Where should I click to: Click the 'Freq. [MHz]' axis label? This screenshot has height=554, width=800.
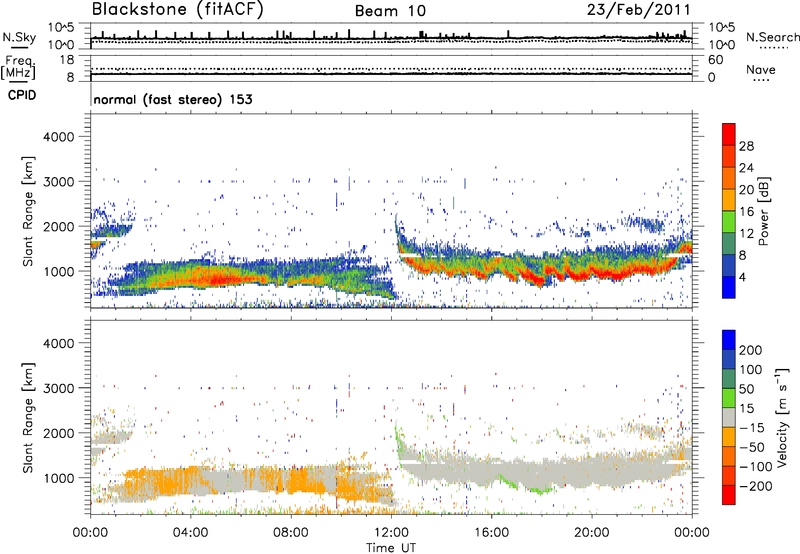(x=18, y=68)
